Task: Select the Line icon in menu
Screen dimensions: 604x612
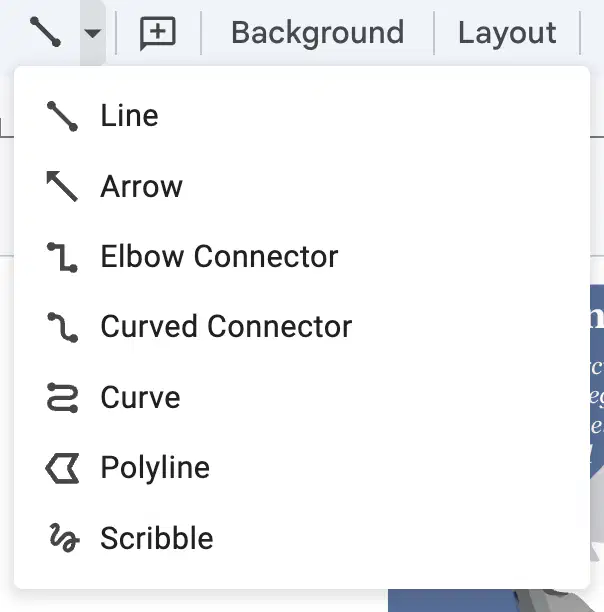Action: (62, 116)
